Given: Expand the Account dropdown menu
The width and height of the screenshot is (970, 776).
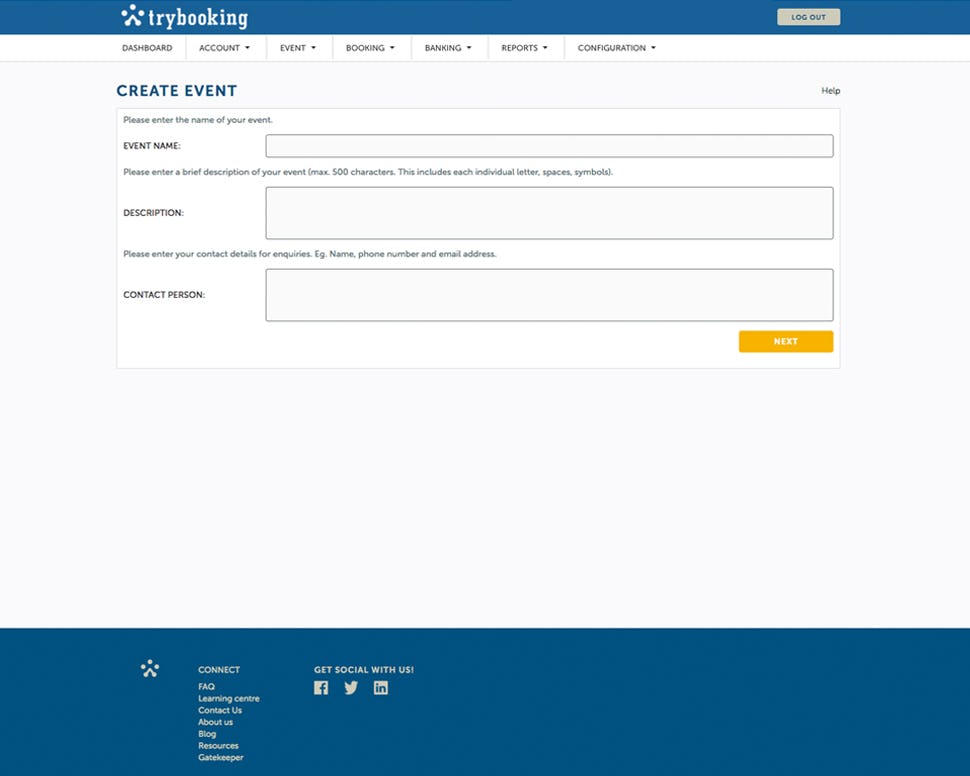Looking at the screenshot, I should (x=224, y=47).
